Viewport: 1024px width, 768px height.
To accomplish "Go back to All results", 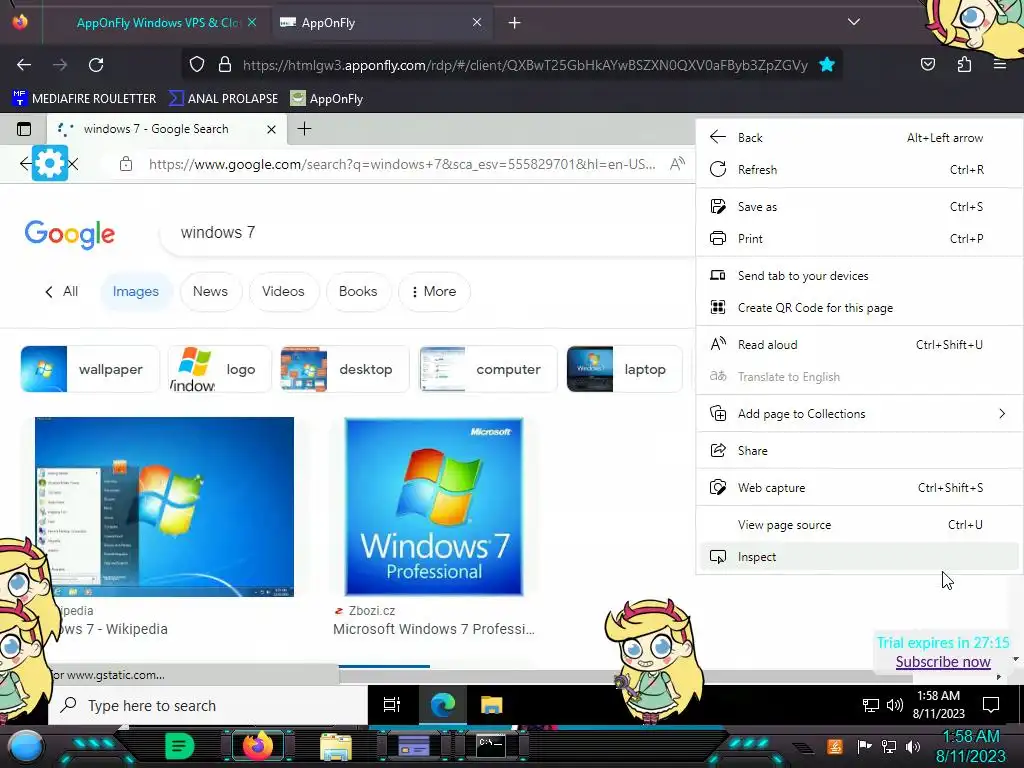I will [61, 291].
